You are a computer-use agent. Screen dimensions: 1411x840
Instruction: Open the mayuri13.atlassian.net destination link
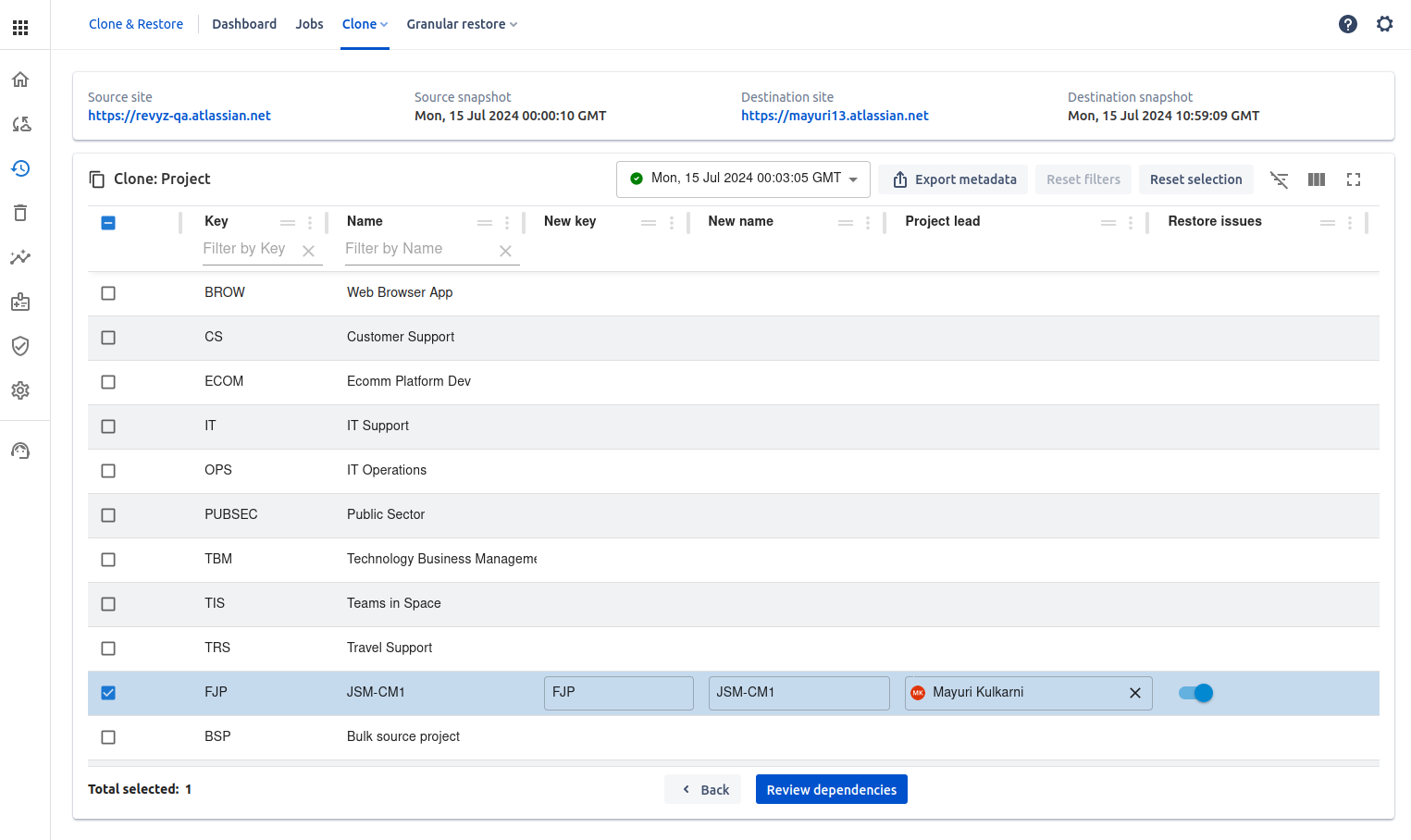(x=835, y=116)
